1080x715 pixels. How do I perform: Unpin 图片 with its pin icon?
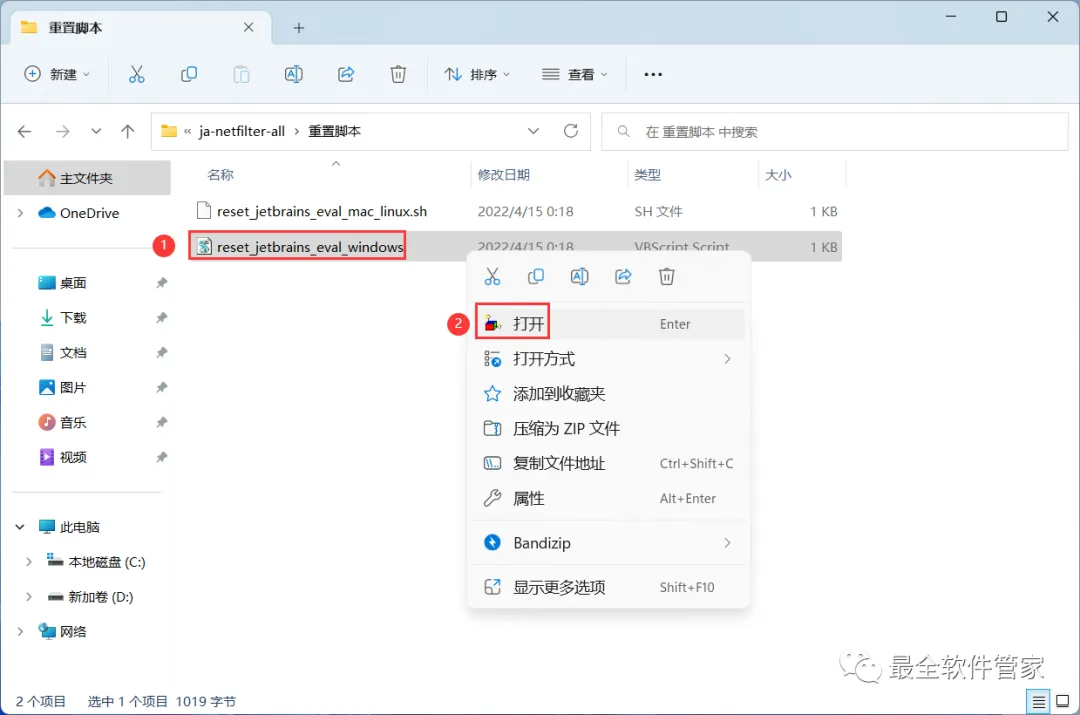click(x=161, y=388)
